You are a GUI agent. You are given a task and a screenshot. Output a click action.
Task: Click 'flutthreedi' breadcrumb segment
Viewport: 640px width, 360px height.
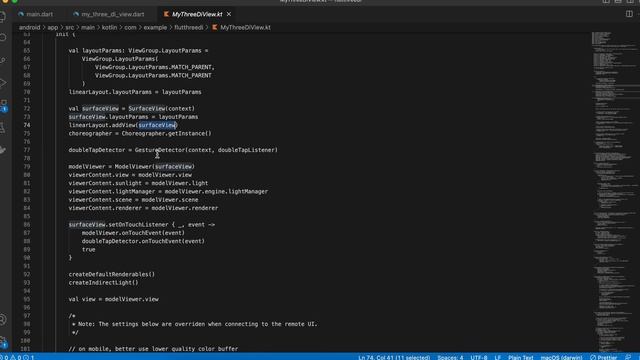(x=189, y=27)
